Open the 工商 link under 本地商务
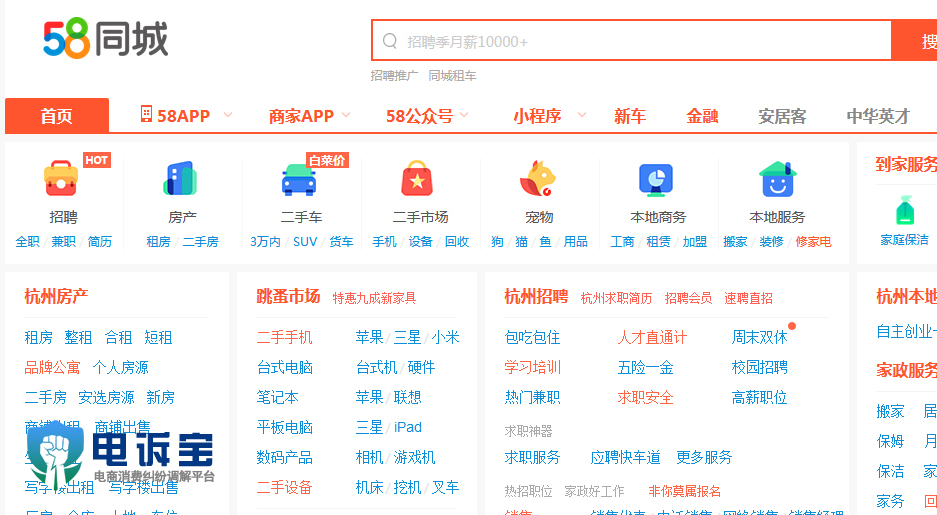 coord(622,241)
